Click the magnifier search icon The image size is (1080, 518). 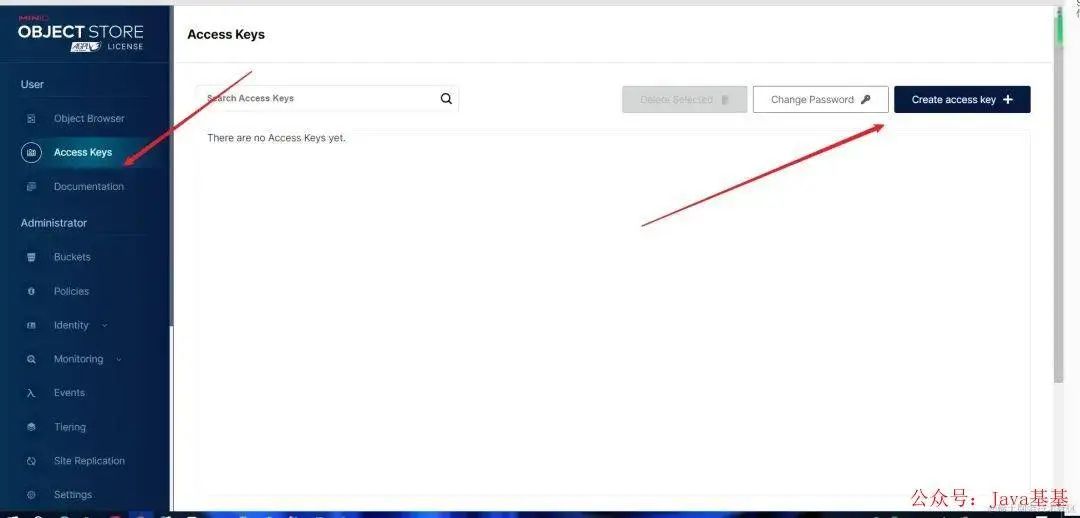pyautogui.click(x=446, y=99)
